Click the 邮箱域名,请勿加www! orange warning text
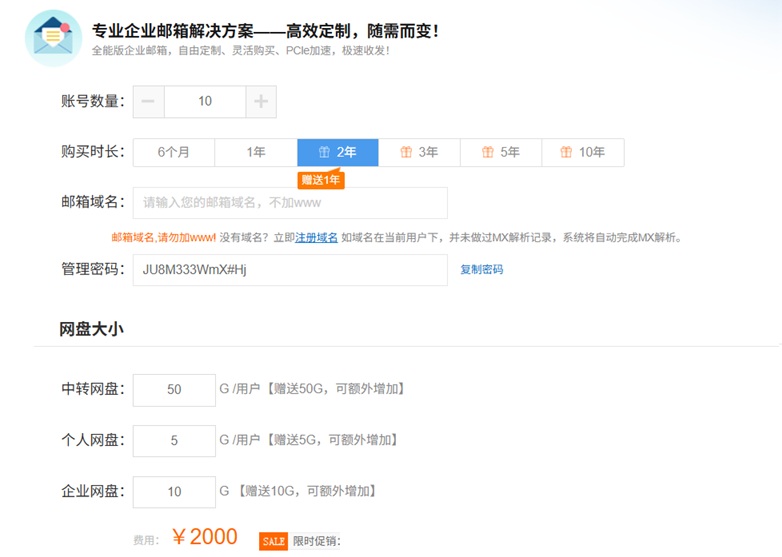The height and width of the screenshot is (557, 782). (x=164, y=237)
